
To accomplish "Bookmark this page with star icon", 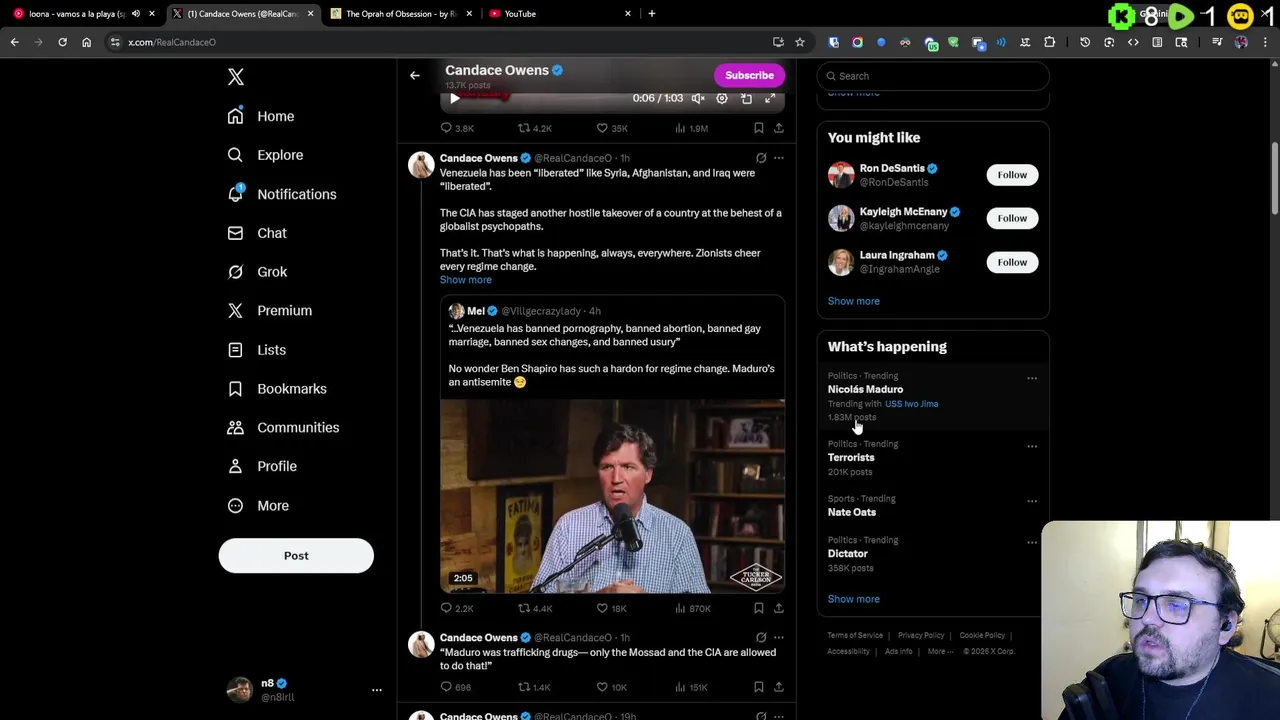I will (x=800, y=42).
